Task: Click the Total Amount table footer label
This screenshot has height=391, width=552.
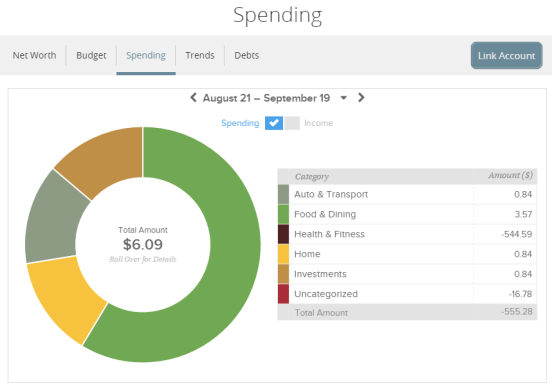Action: pos(321,313)
